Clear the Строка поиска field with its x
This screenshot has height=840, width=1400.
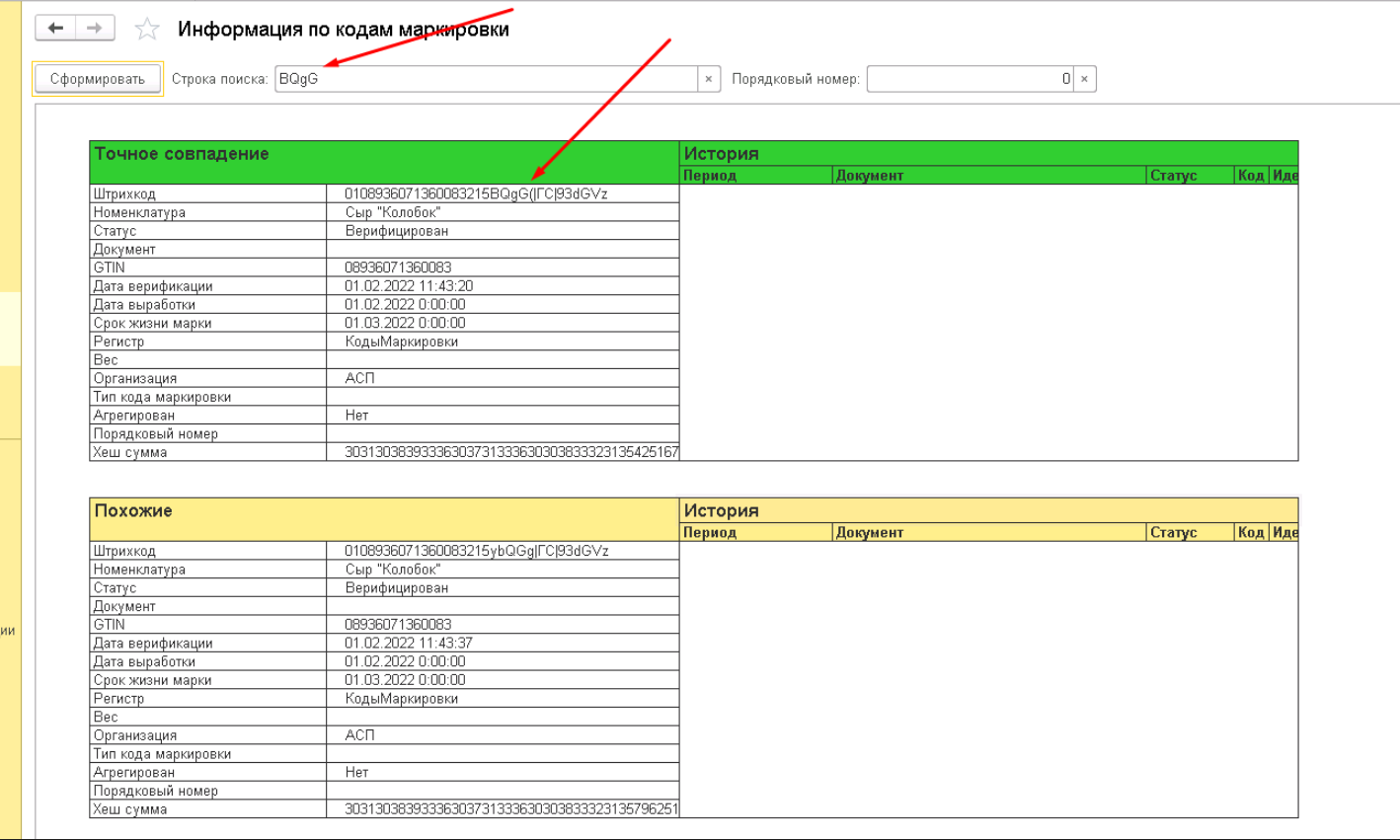point(709,79)
